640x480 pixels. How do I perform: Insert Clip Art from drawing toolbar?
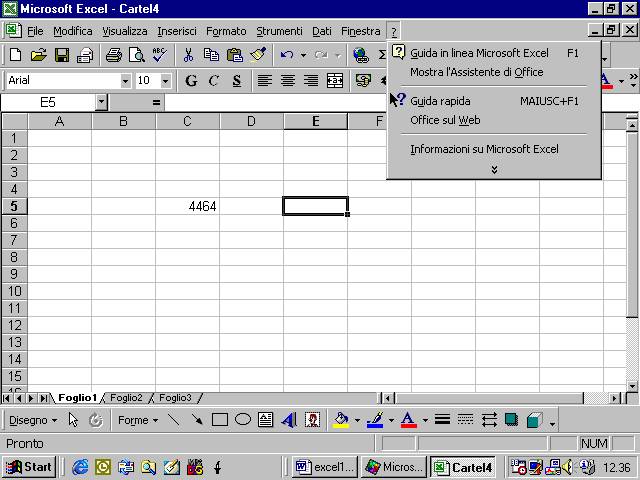[312, 420]
